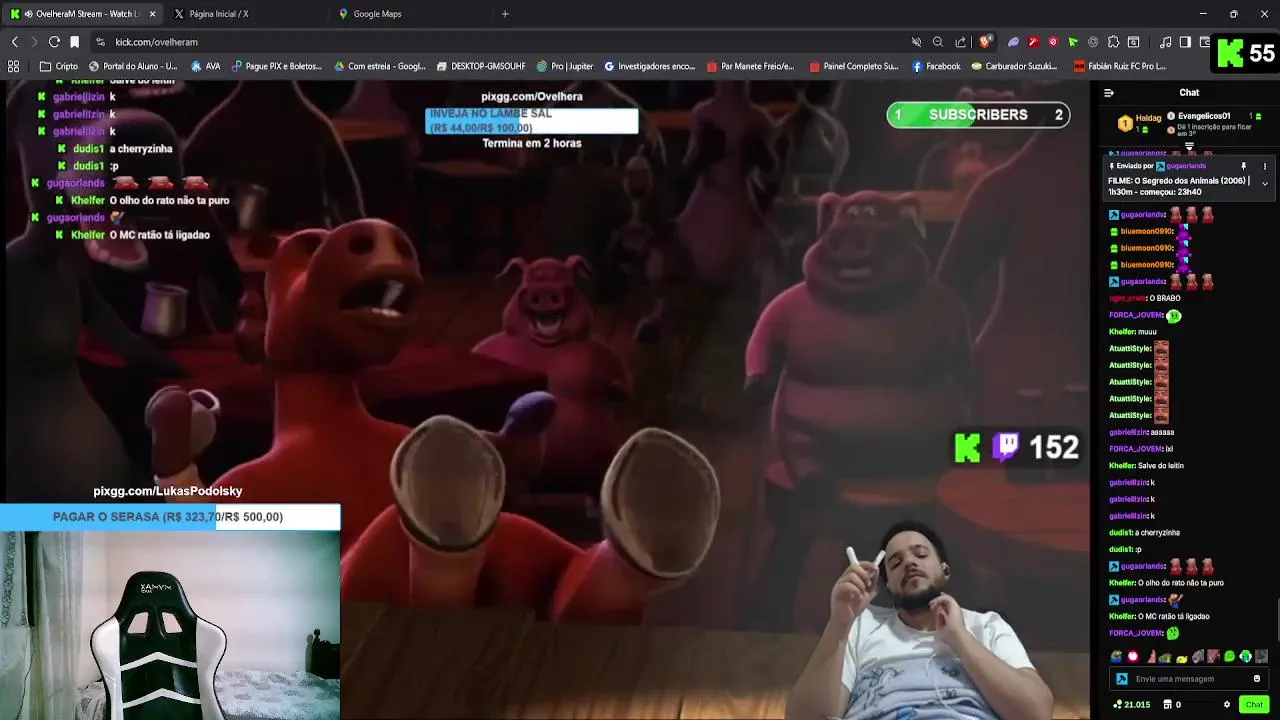
Task: Close the OvelheraM Stream tab
Action: click(x=152, y=14)
